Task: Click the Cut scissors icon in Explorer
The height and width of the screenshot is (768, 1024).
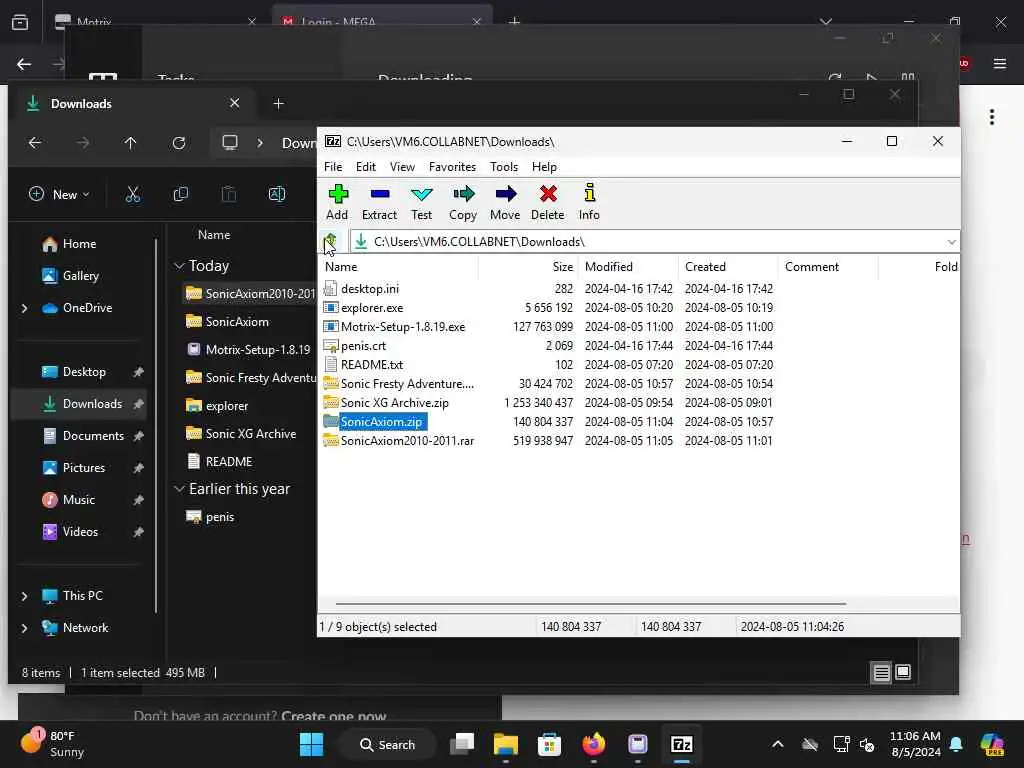Action: (x=133, y=195)
